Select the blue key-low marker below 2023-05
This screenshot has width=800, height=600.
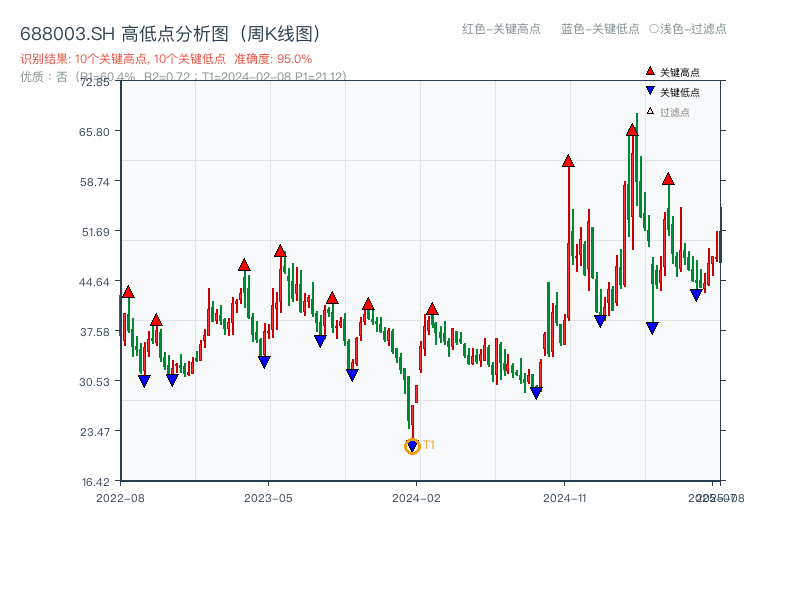tap(264, 360)
